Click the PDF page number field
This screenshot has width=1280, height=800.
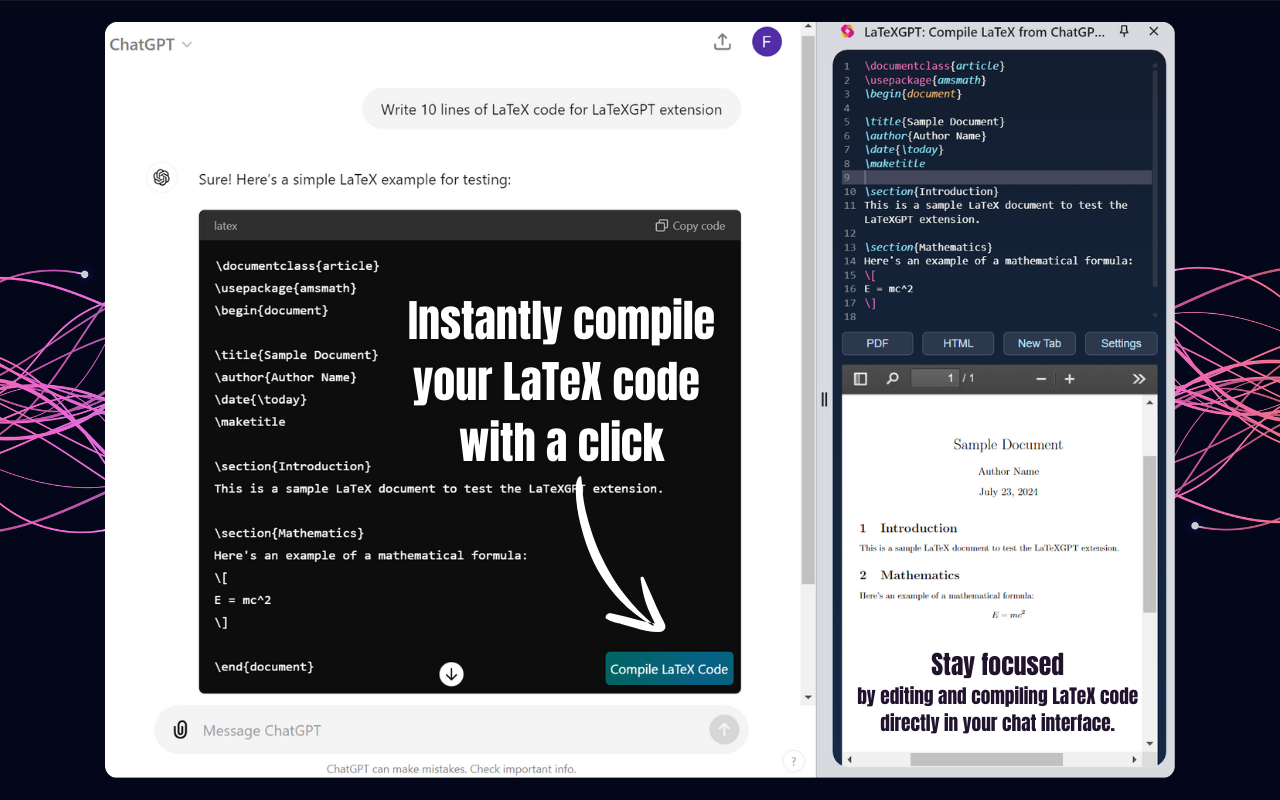[935, 378]
